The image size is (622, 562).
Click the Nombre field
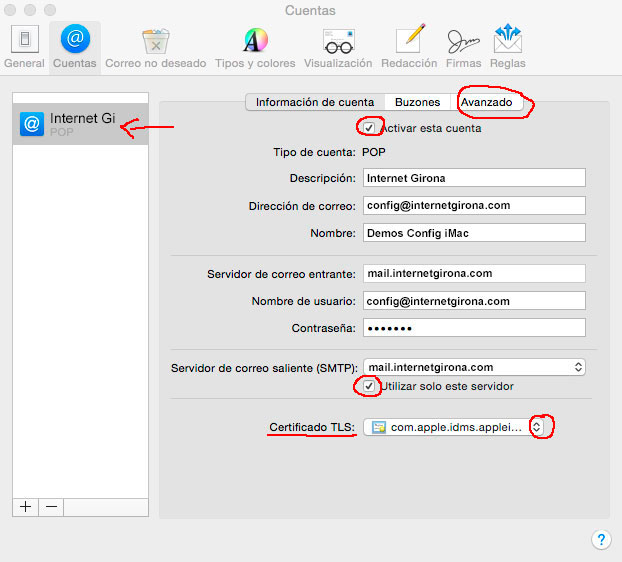click(x=474, y=233)
